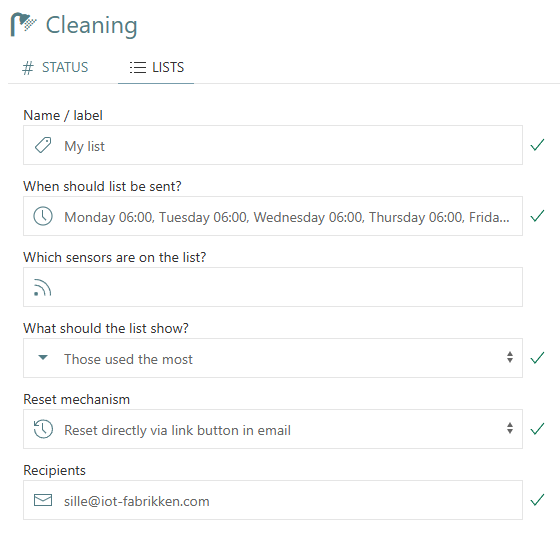The height and width of the screenshot is (540, 560).
Task: Click the checkmark beside Recipients field
Action: click(x=537, y=500)
